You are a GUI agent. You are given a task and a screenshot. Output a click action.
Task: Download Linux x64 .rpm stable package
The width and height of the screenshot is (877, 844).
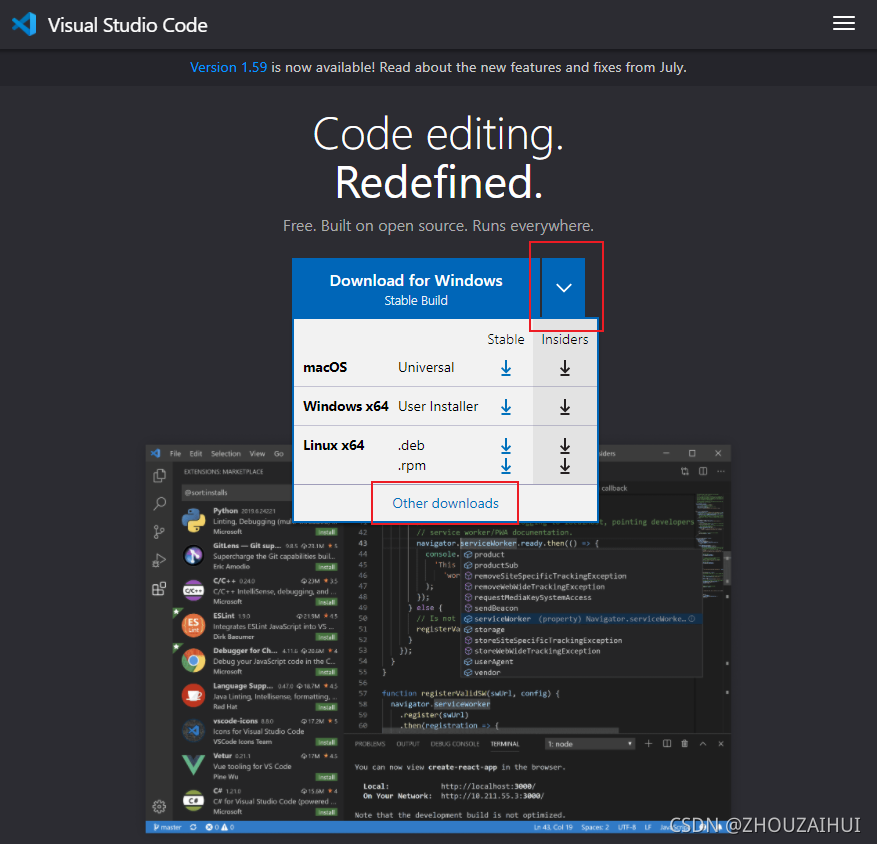click(506, 465)
